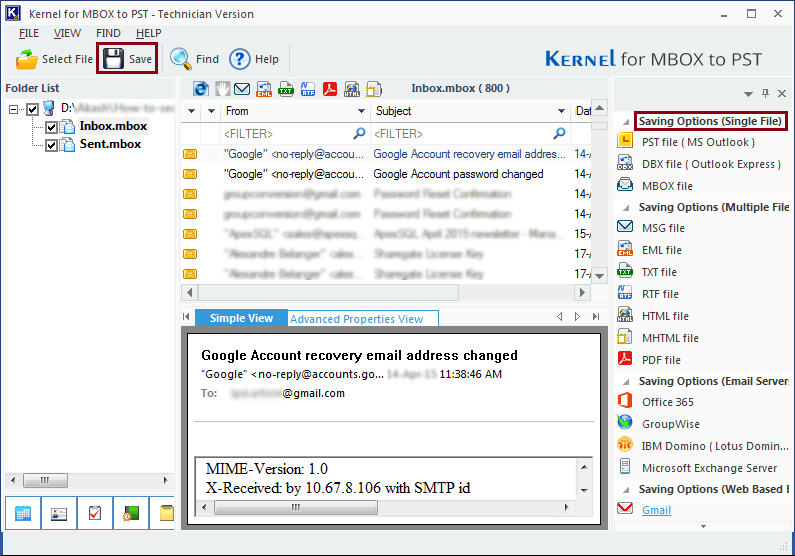Click the EML export icon above mail list
795x556 pixels.
(x=264, y=89)
